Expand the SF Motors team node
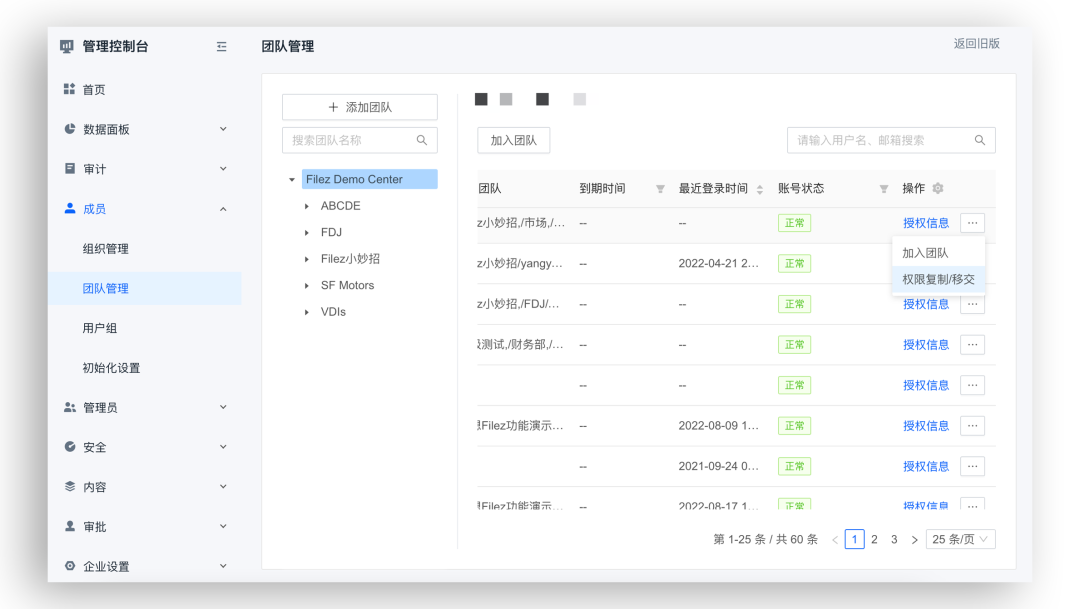Screen dimensions: 1080x609 pos(307,286)
